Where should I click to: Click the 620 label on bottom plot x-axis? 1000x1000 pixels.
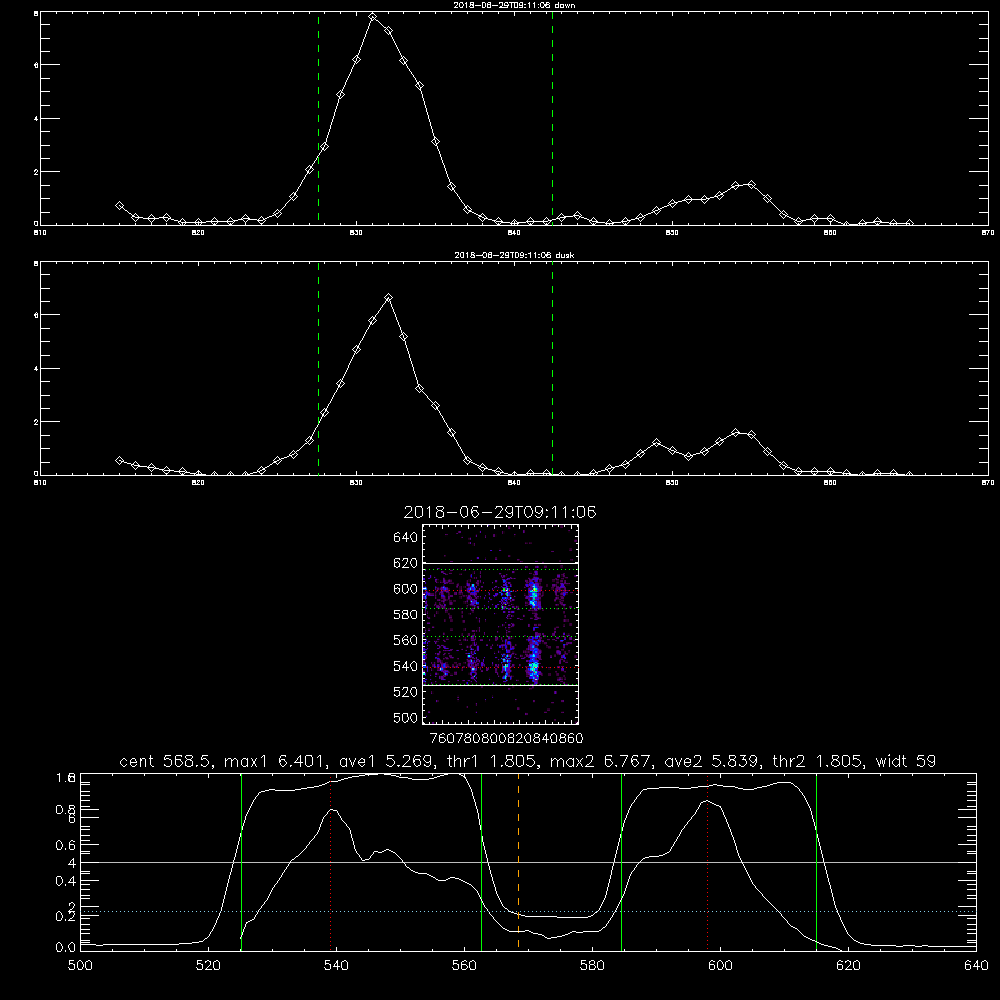pos(848,966)
